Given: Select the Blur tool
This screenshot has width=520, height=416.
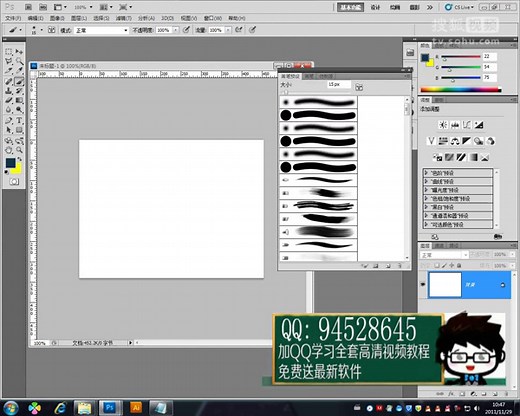Looking at the screenshot, I should 9,110.
